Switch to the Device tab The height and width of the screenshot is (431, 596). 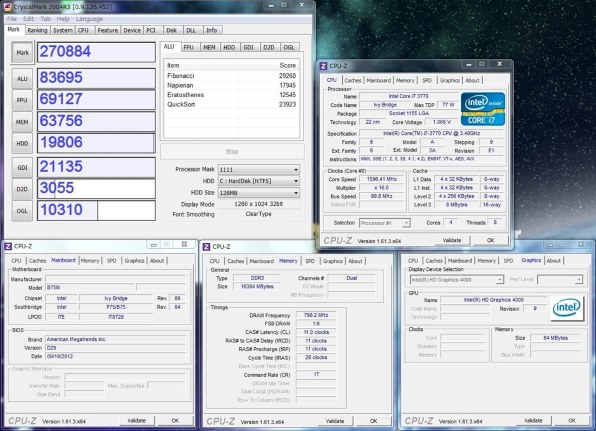132,30
